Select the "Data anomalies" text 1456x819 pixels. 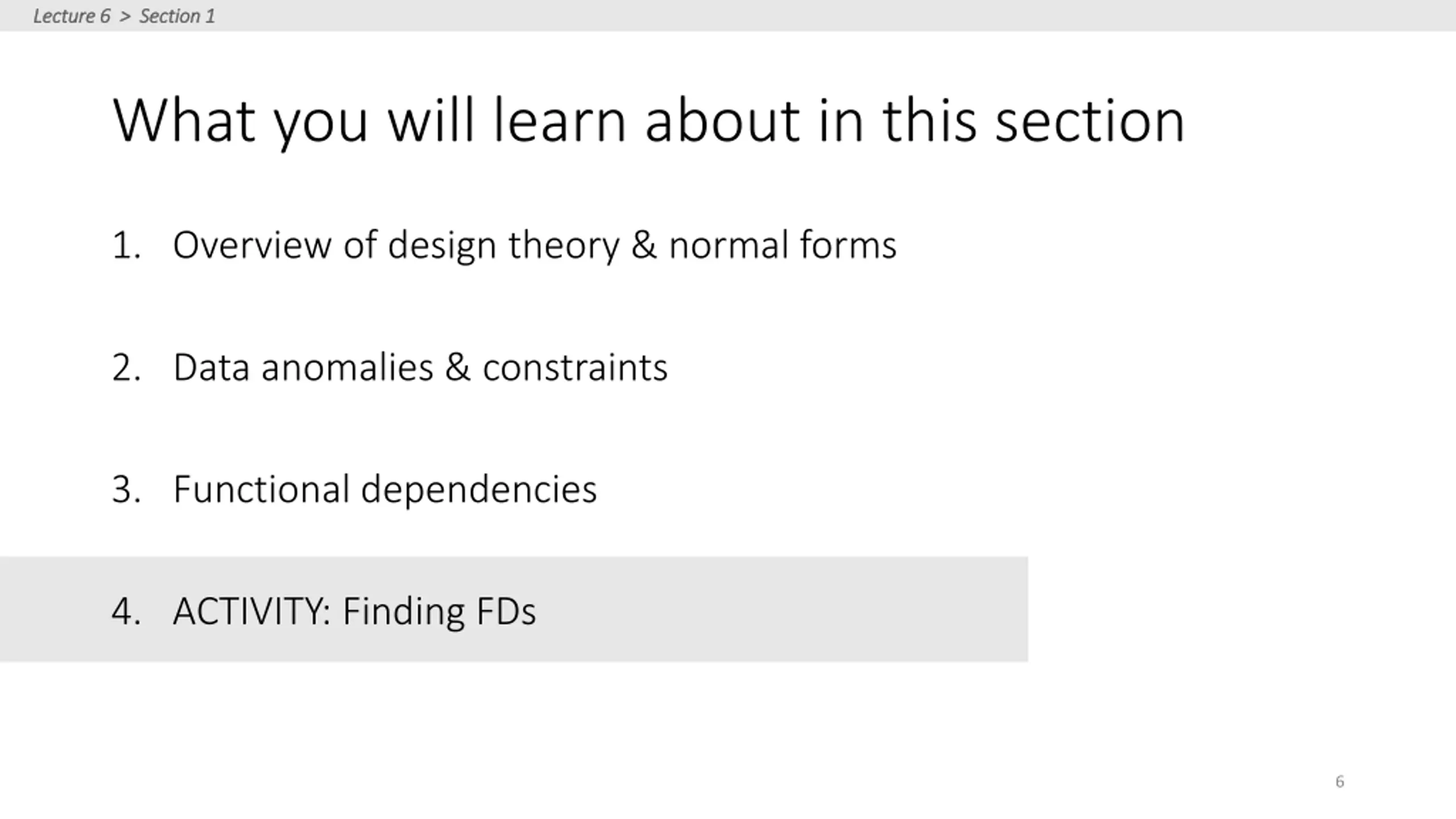click(x=303, y=368)
